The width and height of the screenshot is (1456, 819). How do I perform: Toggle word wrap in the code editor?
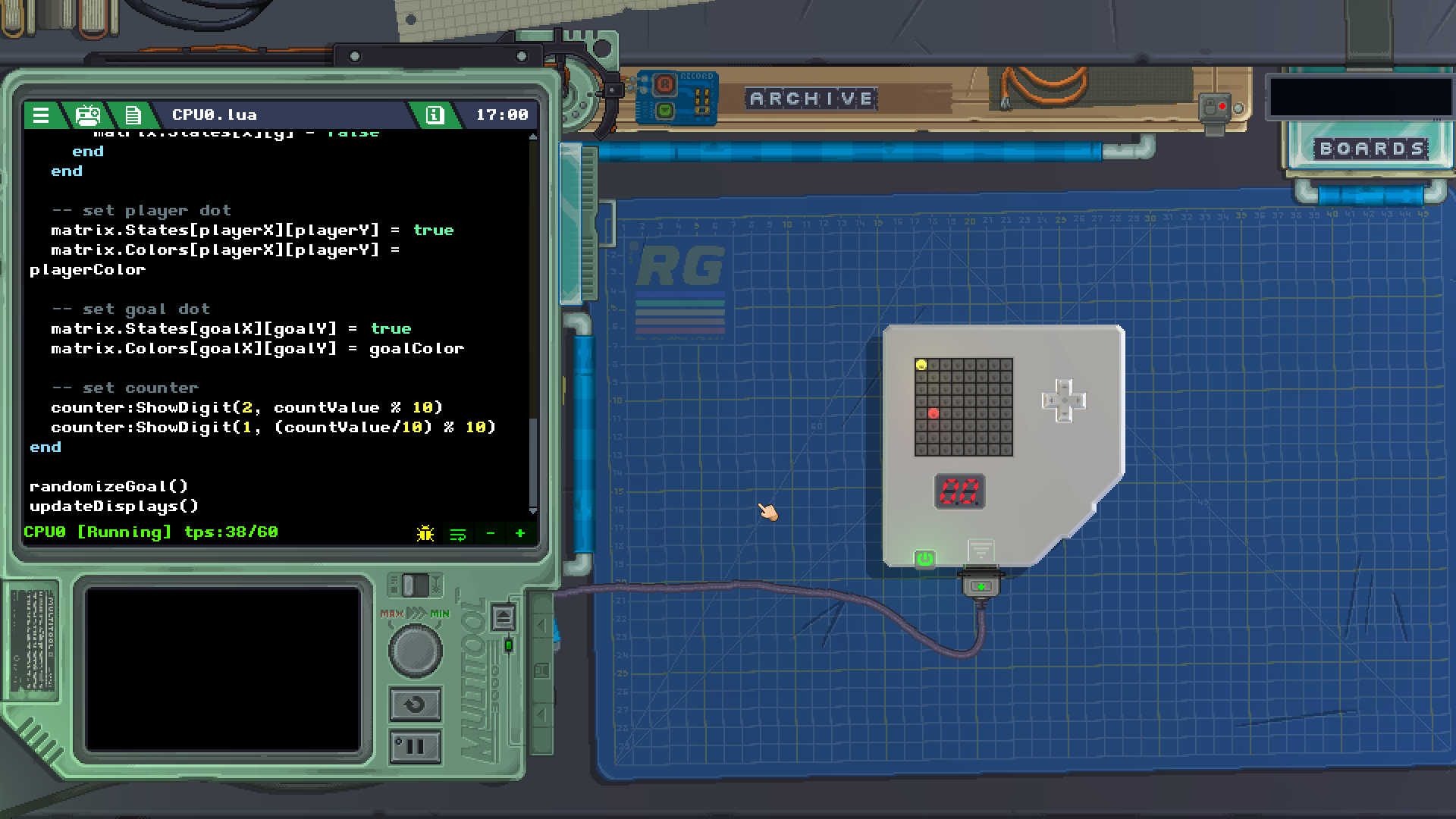click(458, 534)
